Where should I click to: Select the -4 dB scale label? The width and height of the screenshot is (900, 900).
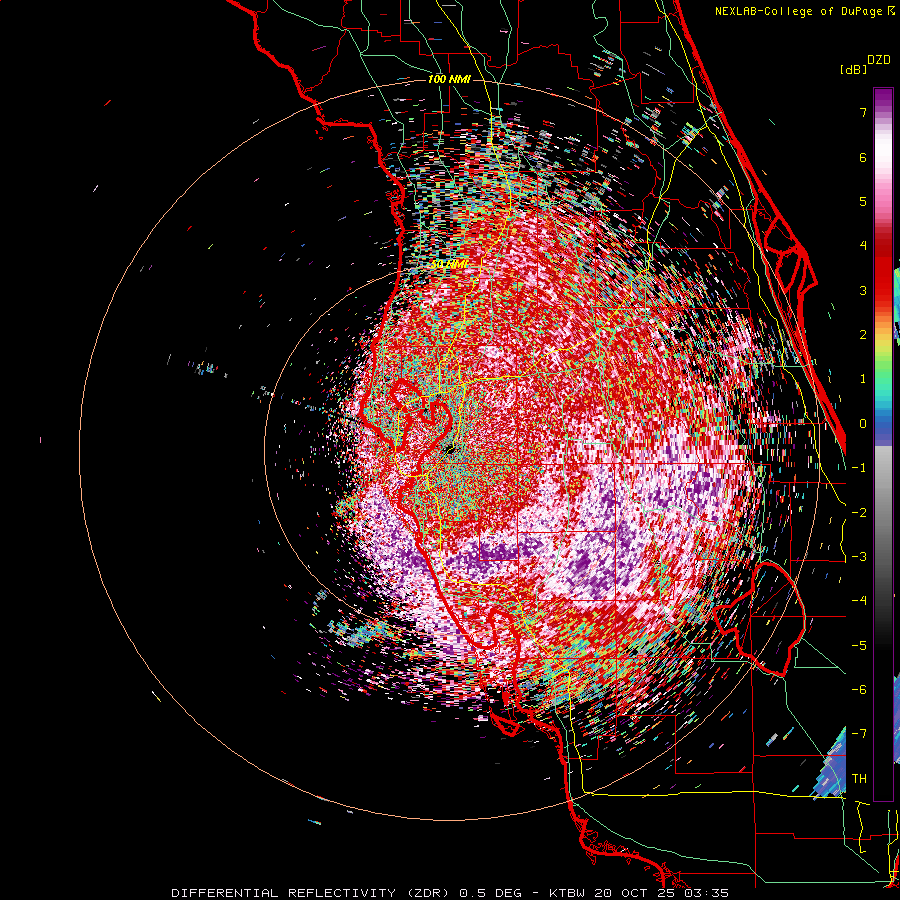point(859,601)
